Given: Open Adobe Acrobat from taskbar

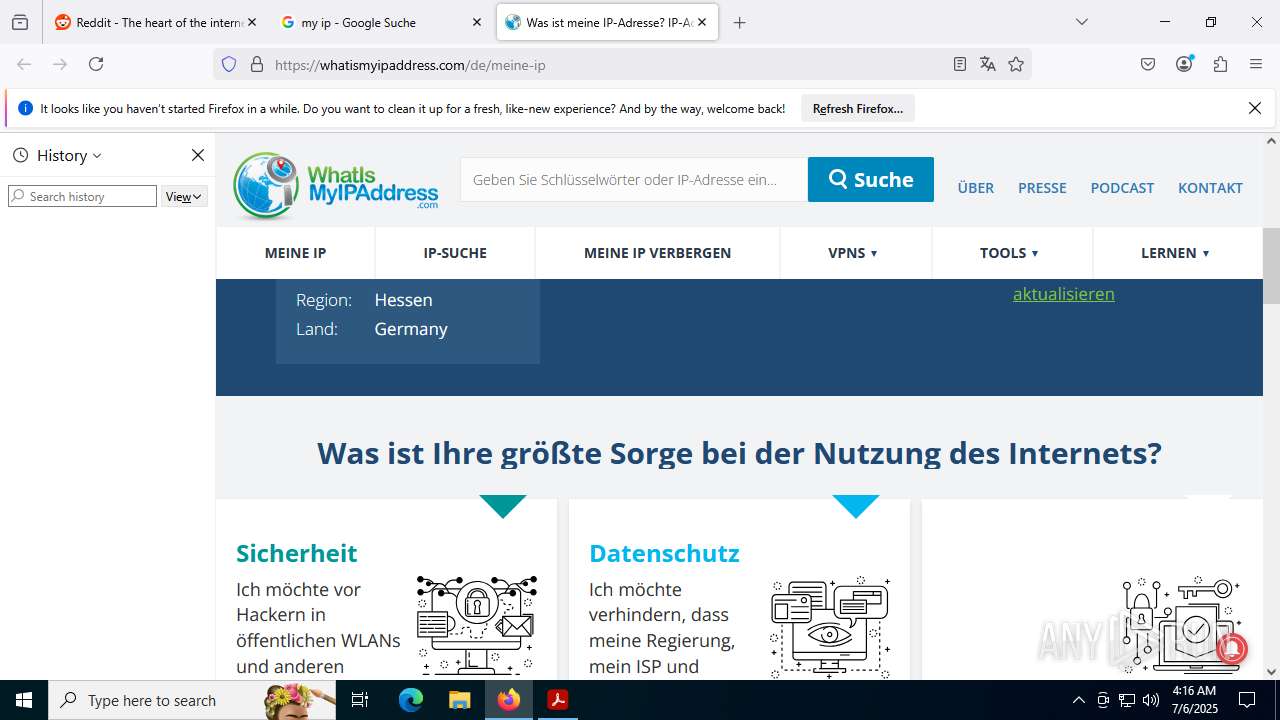Looking at the screenshot, I should coord(557,700).
